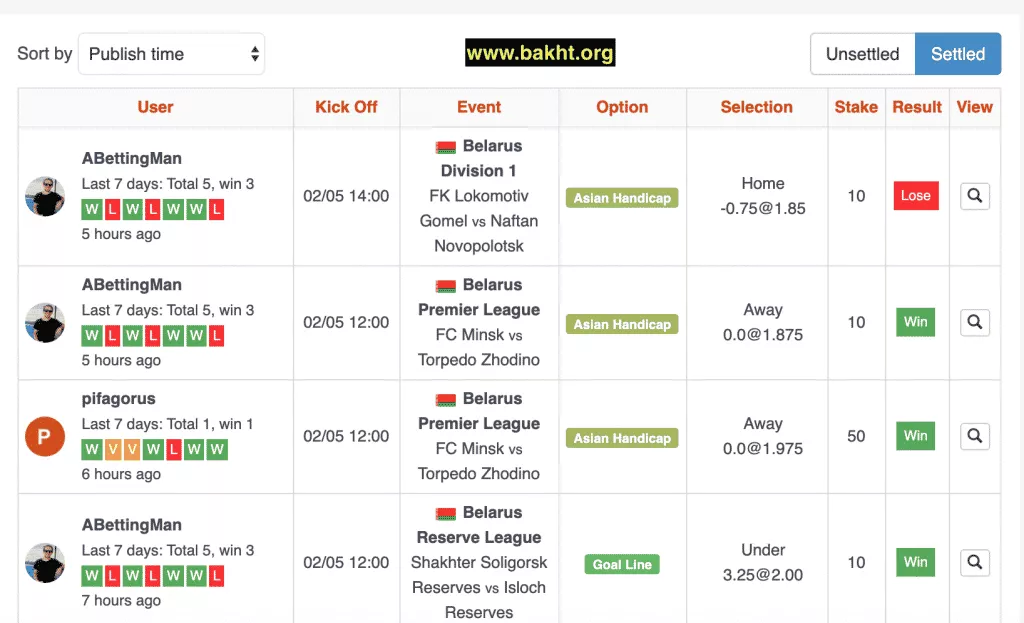Click the green Goal Line option tag
Screen dimensions: 1024x623
(622, 565)
